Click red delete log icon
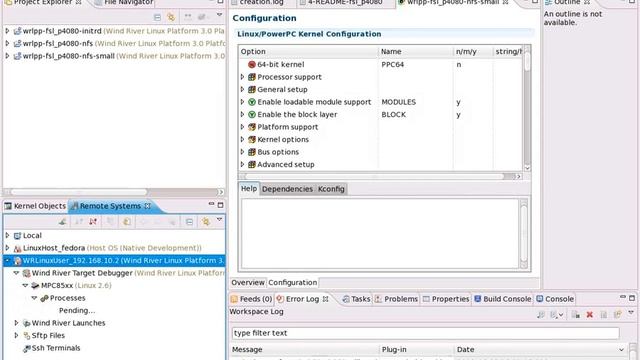This screenshot has height=360, width=640. 589,315
